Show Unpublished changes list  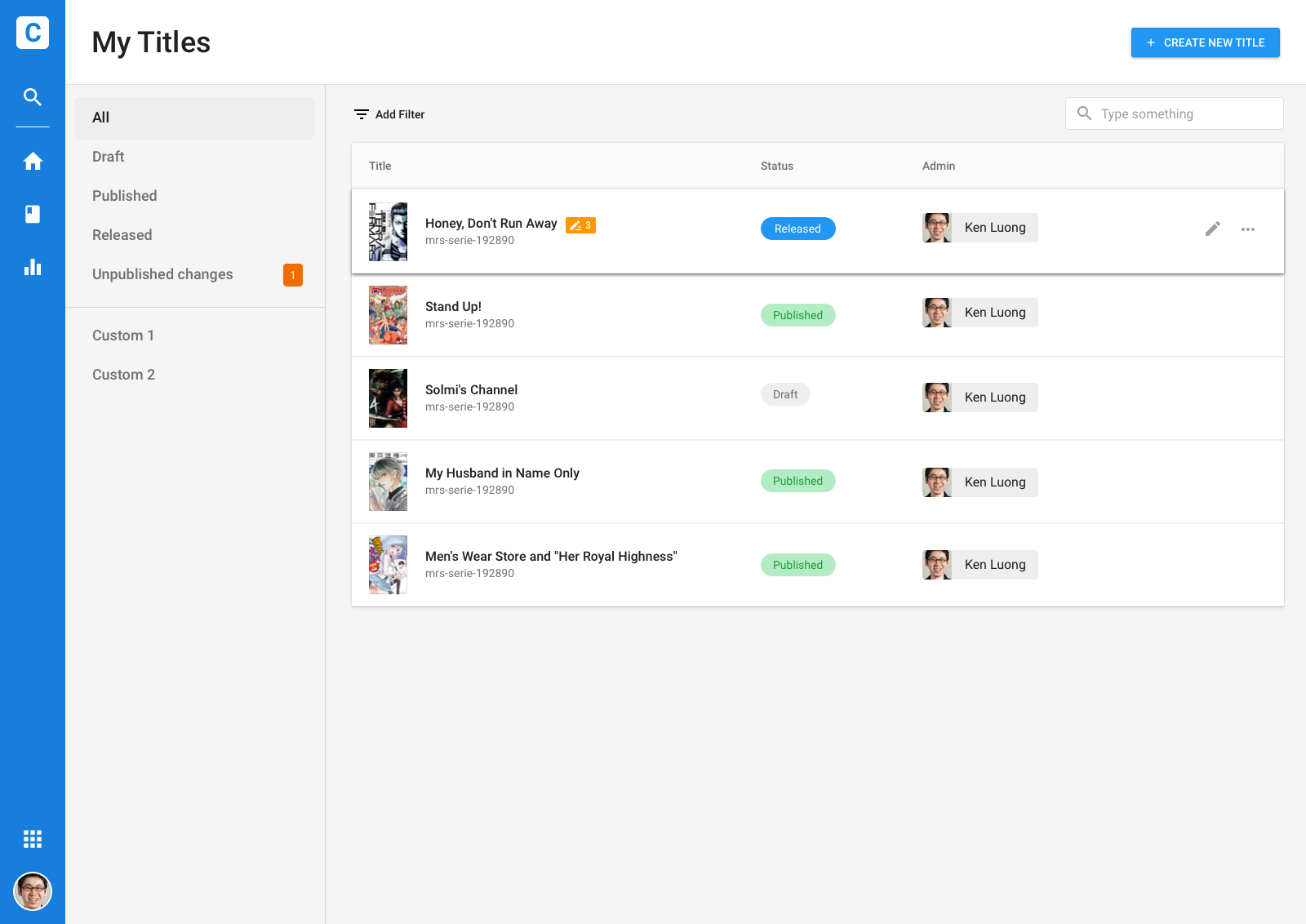tap(162, 274)
